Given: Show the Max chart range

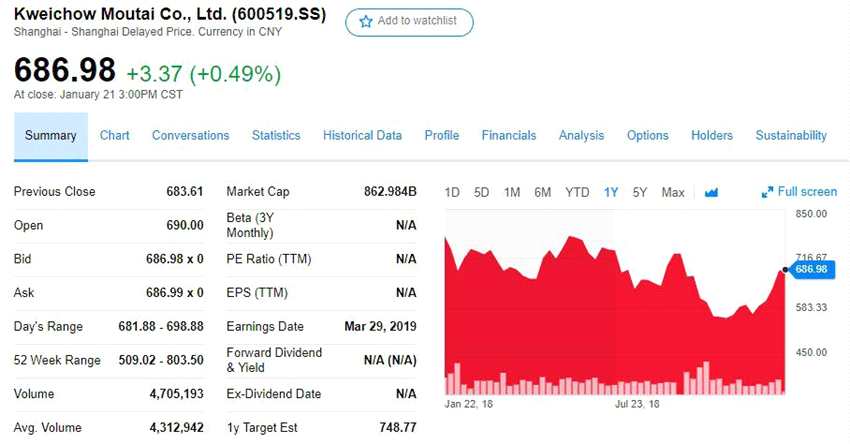Looking at the screenshot, I should [x=673, y=192].
